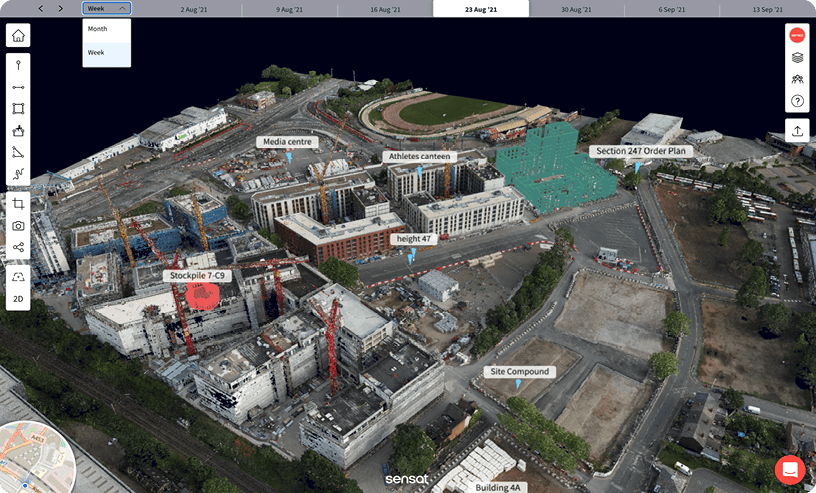Open the circular minimap thumbnail
816x493 pixels.
point(34,459)
